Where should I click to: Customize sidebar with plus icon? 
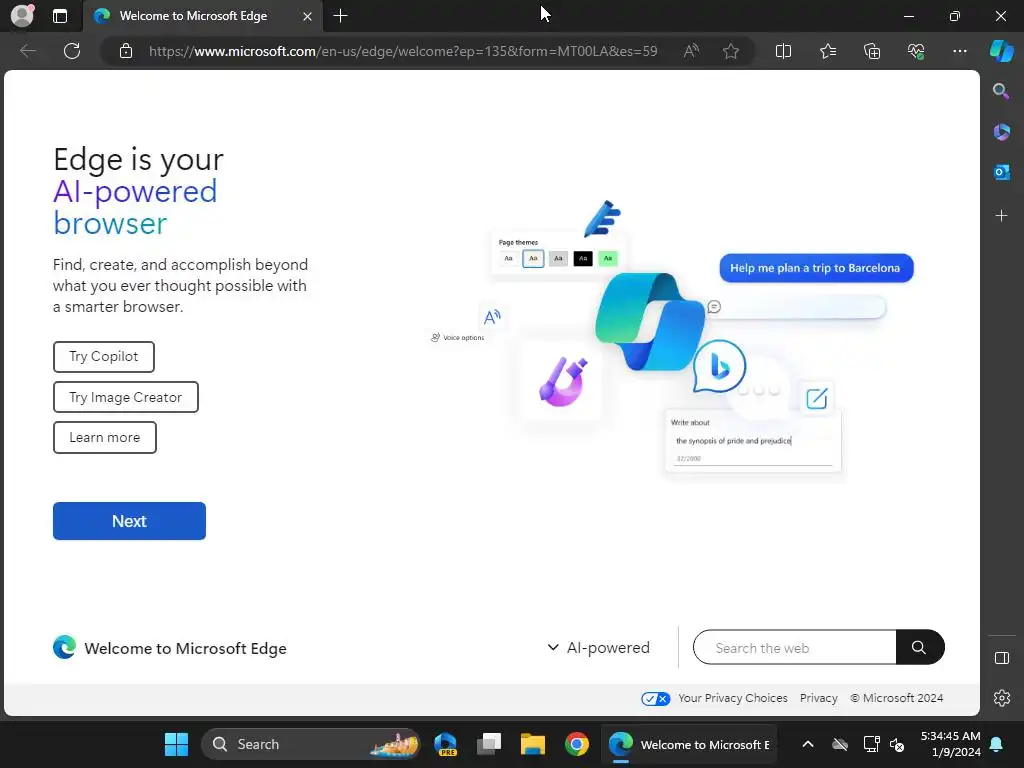click(x=1001, y=216)
